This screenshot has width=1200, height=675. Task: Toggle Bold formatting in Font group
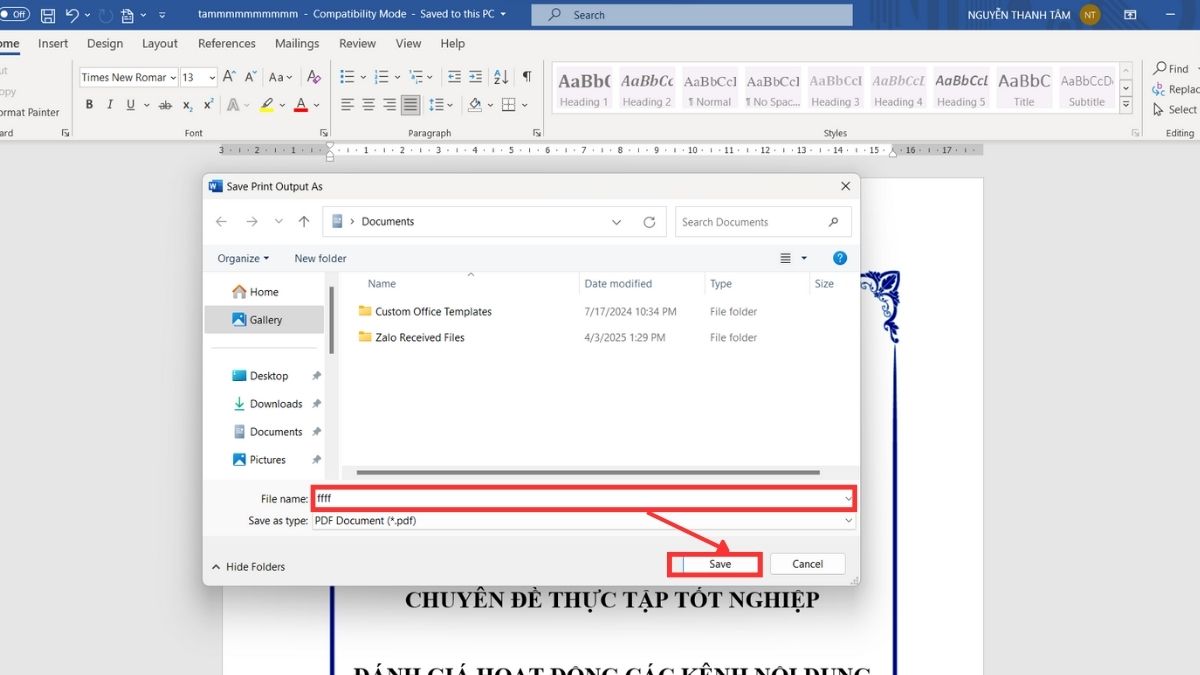point(89,105)
